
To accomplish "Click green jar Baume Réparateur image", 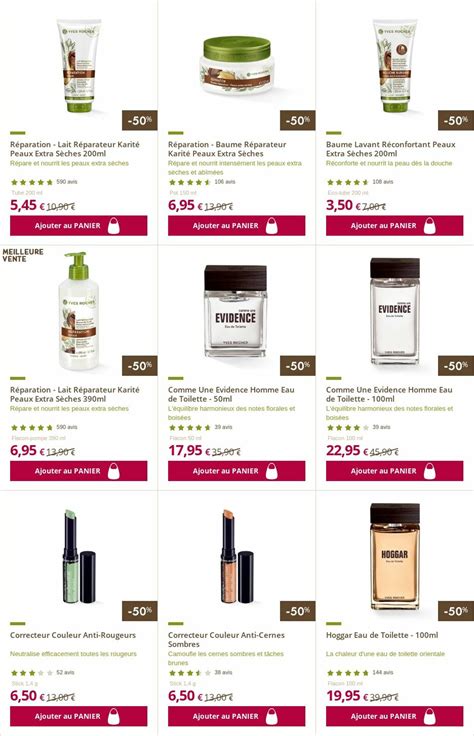I will pyautogui.click(x=237, y=65).
